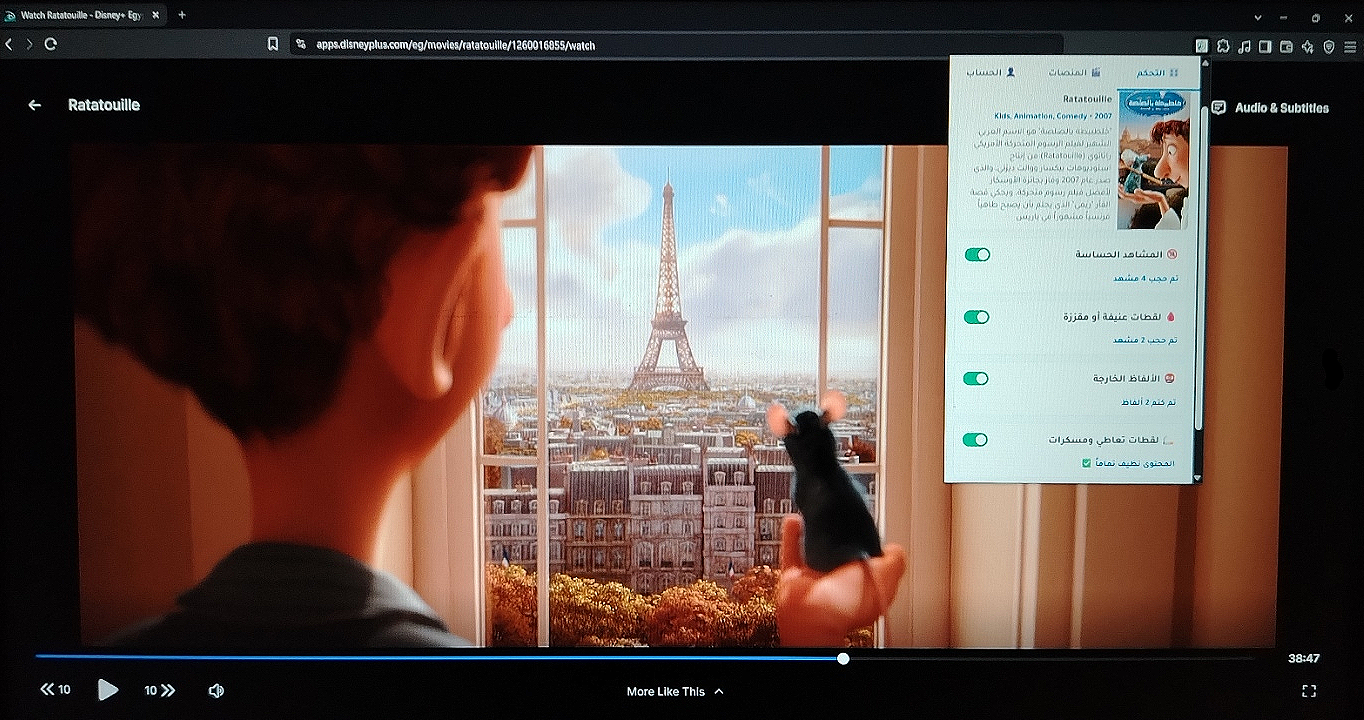Viewport: 1364px width, 720px height.
Task: Close the Watch Ratatouille tab
Action: pyautogui.click(x=156, y=16)
